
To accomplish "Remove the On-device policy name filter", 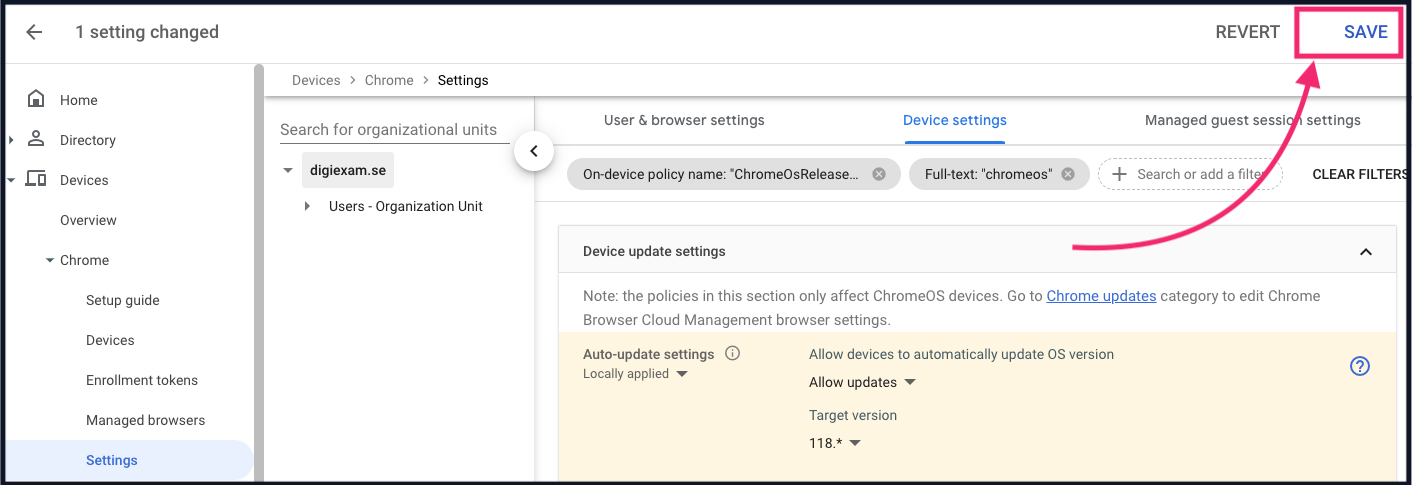I will 879,174.
